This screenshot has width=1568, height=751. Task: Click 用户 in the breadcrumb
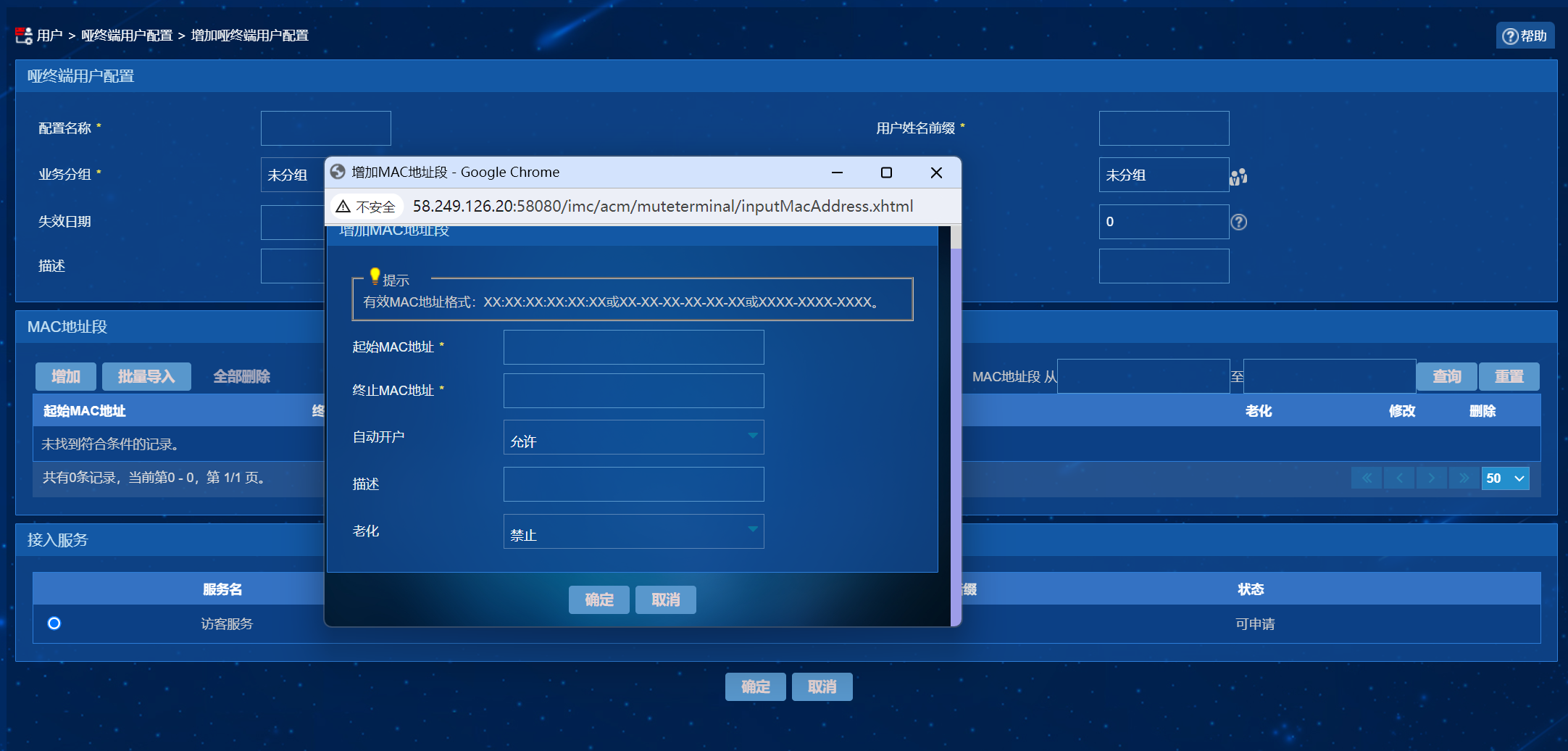click(50, 36)
